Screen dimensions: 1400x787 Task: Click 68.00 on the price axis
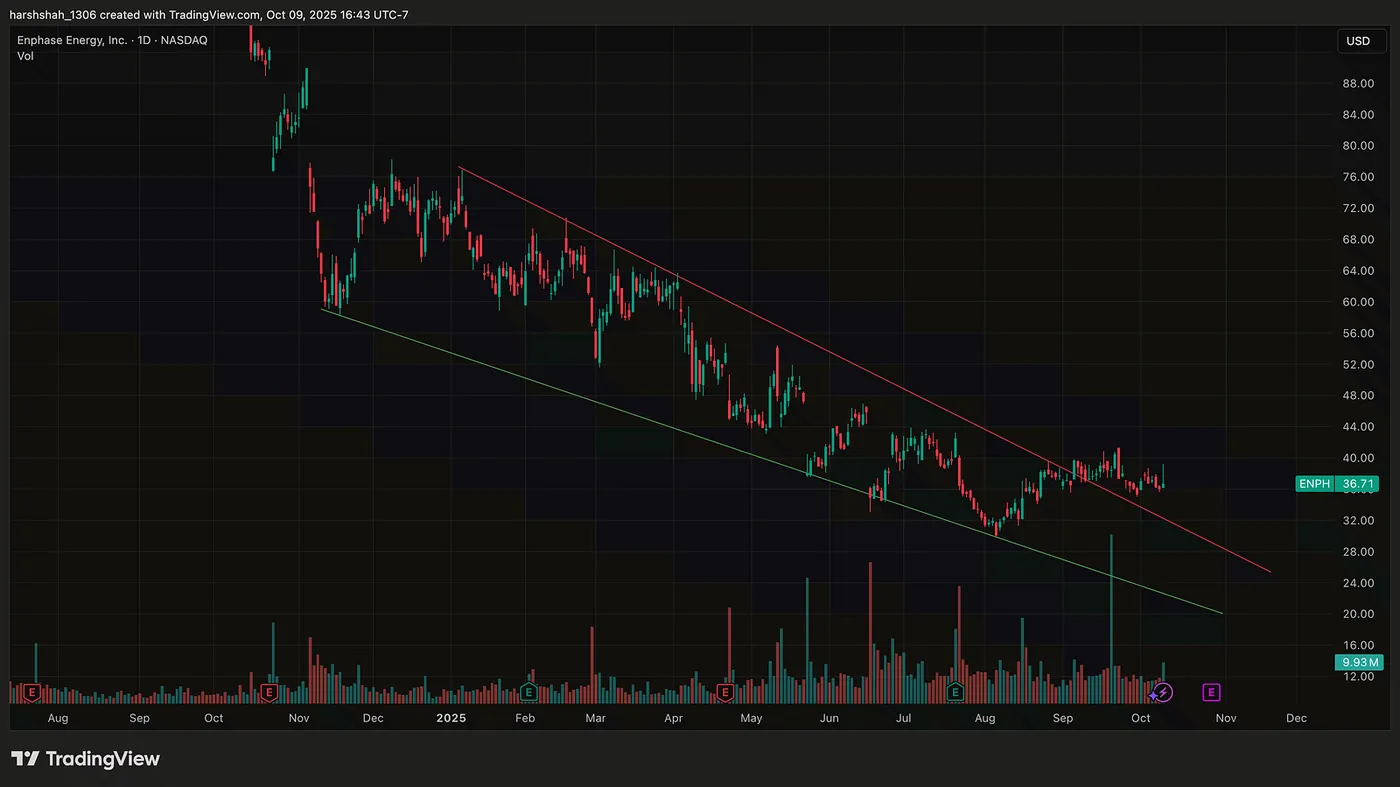[1358, 239]
